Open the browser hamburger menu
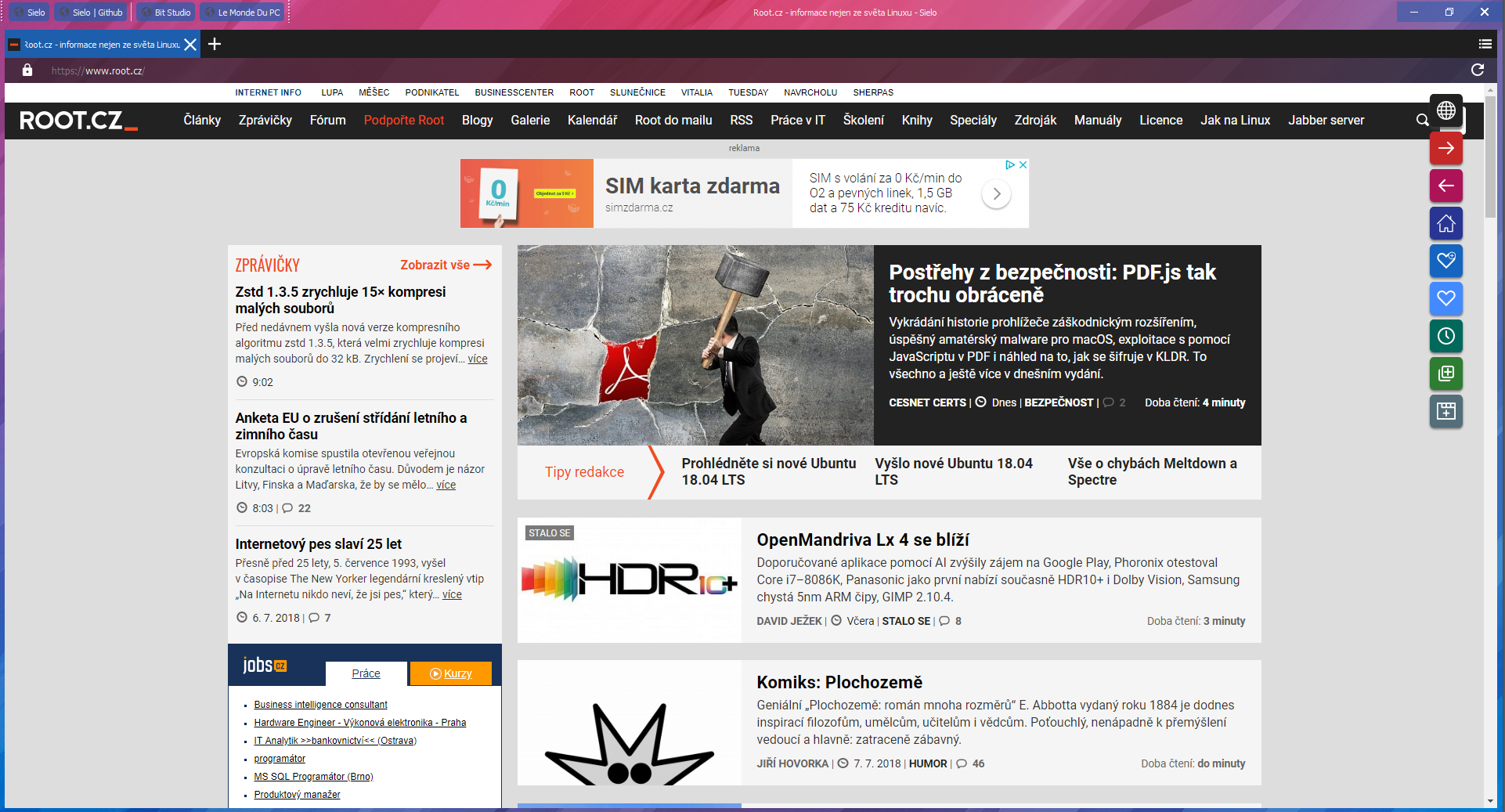The width and height of the screenshot is (1505, 812). (1485, 44)
